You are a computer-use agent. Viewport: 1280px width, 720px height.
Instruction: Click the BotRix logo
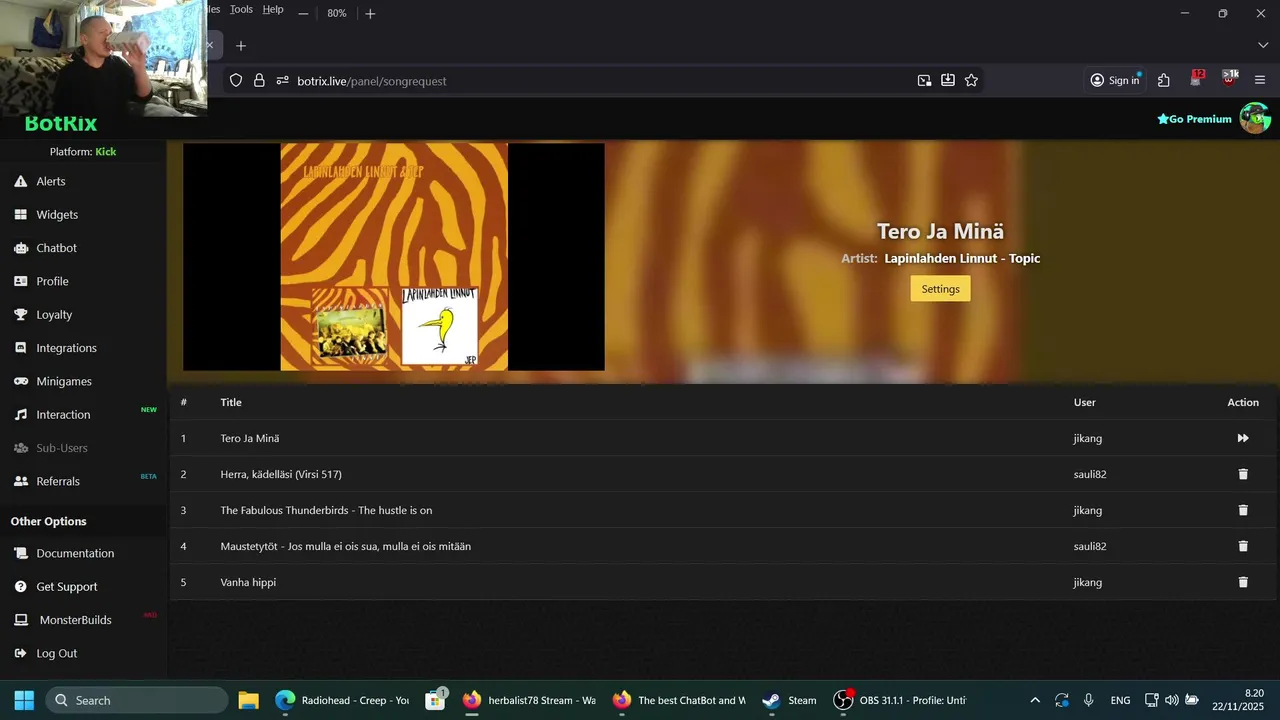point(61,124)
